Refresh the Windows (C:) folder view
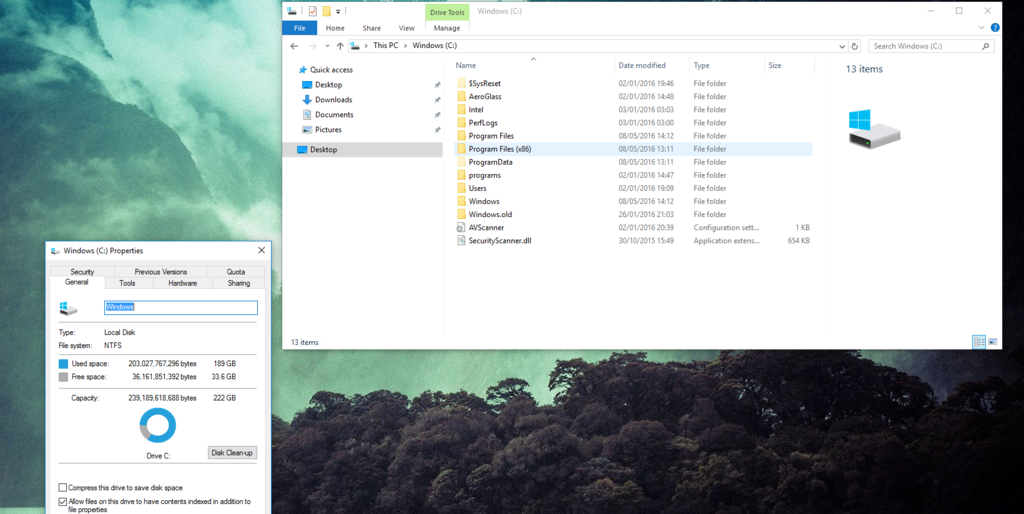This screenshot has width=1024, height=514. [856, 46]
